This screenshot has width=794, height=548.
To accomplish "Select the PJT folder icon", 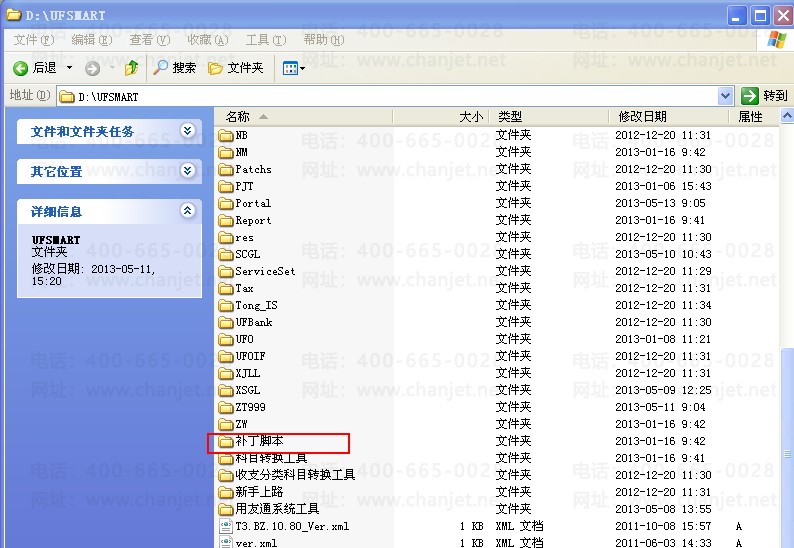I will [226, 186].
